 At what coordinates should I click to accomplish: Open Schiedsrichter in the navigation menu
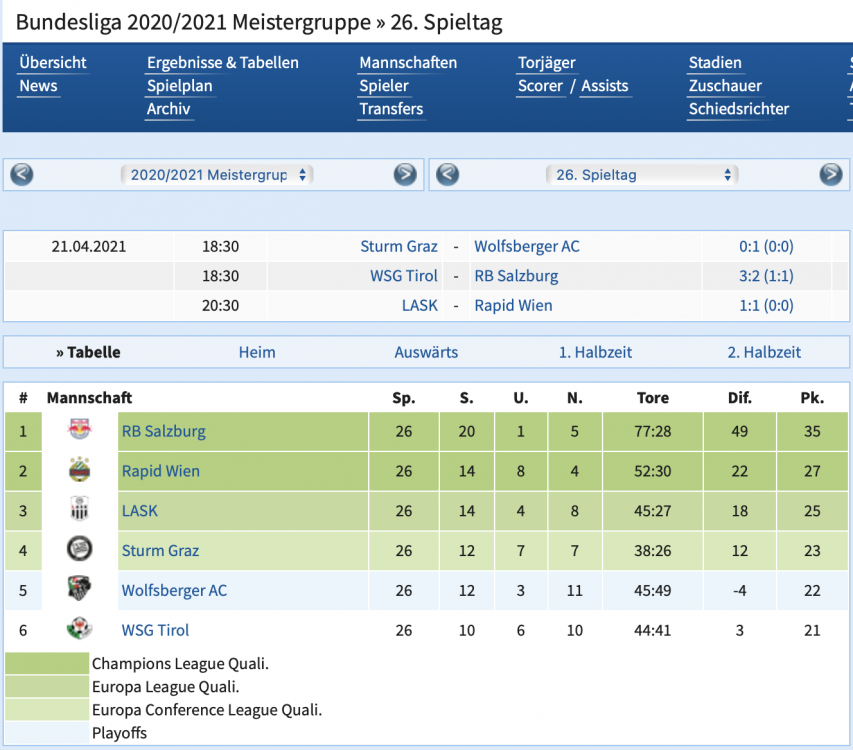point(738,109)
